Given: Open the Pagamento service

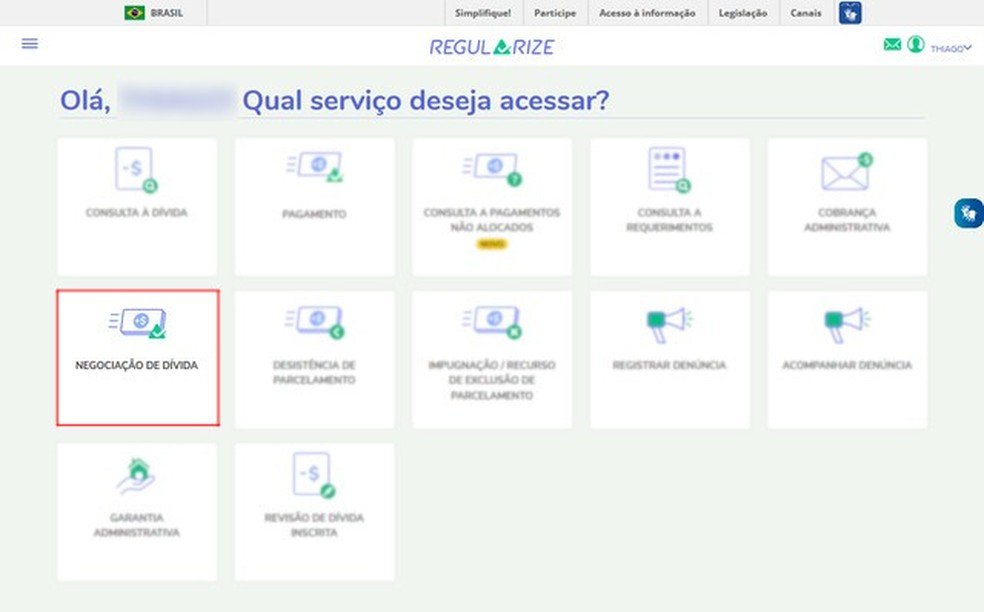Looking at the screenshot, I should [314, 207].
